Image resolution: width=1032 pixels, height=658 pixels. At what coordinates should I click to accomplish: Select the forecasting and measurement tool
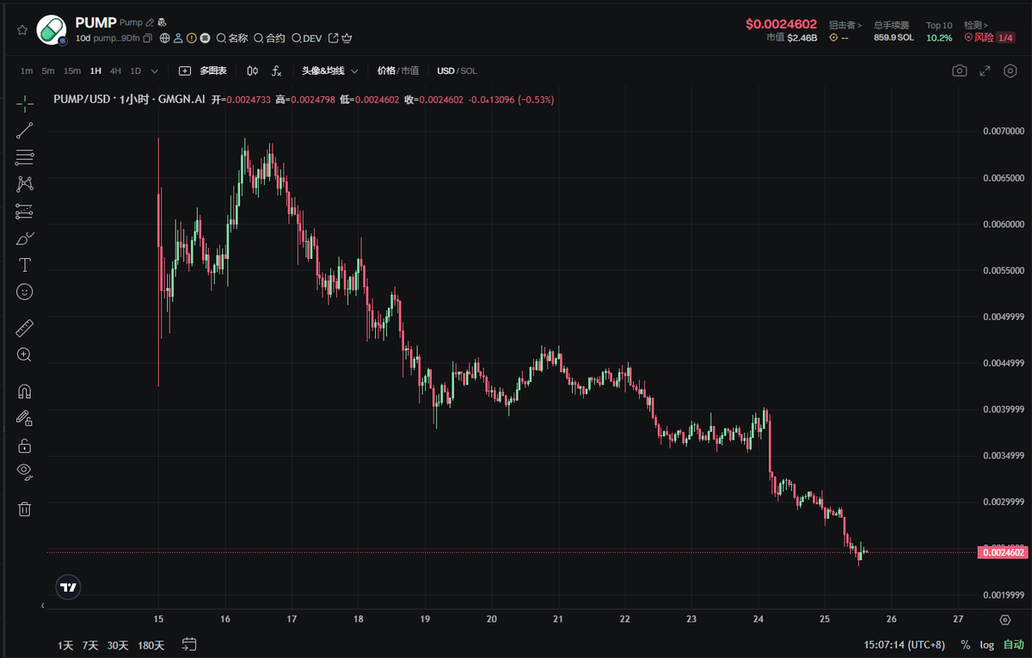pos(24,211)
